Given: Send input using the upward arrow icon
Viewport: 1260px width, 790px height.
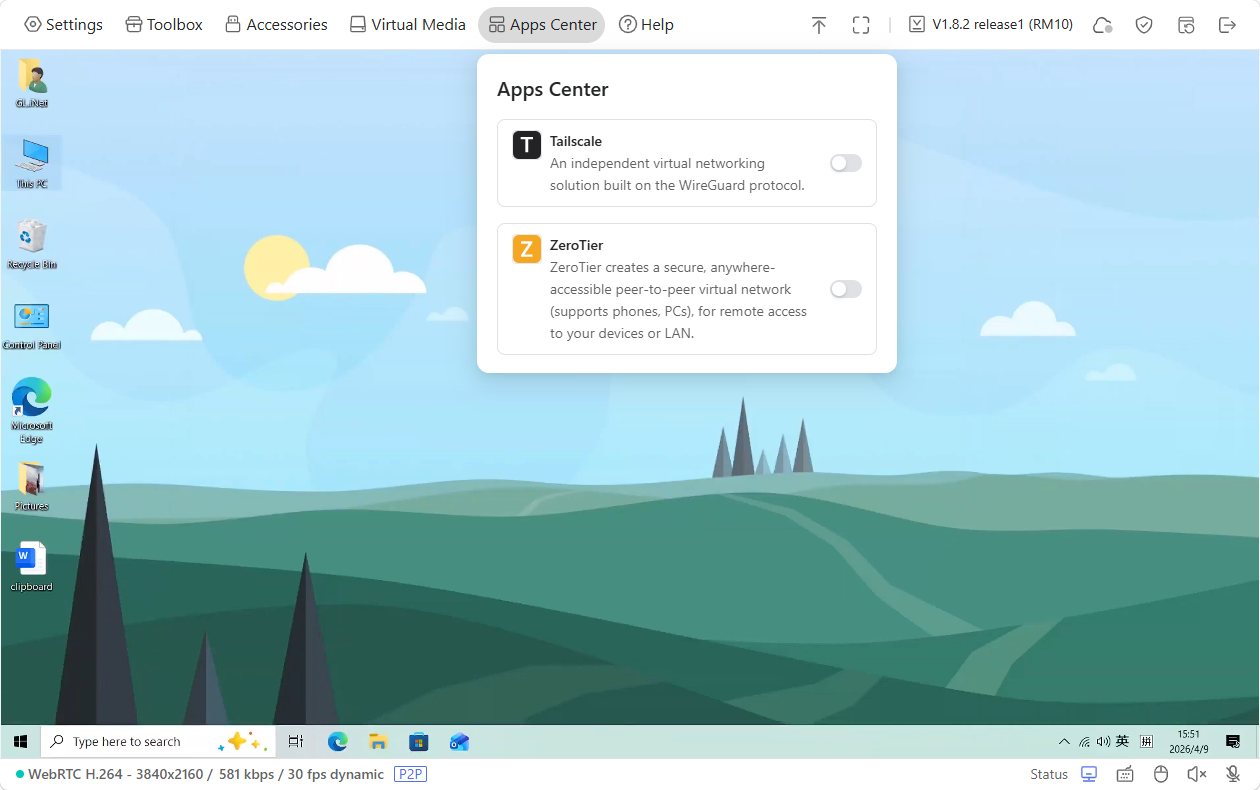Looking at the screenshot, I should [x=819, y=24].
